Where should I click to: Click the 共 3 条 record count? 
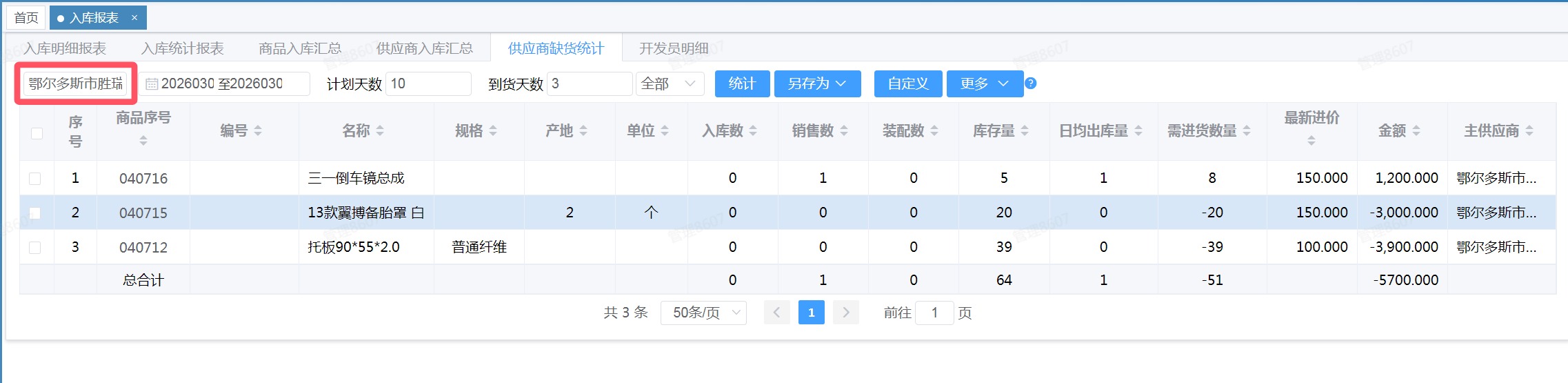tap(625, 313)
